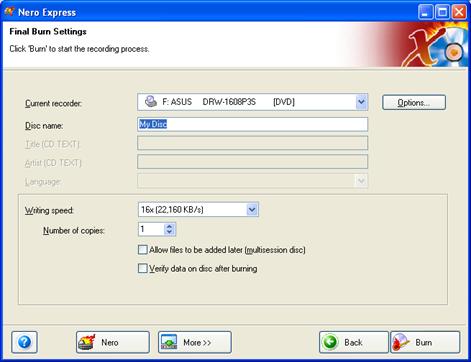Open help with the blue question mark icon

(x=24, y=342)
